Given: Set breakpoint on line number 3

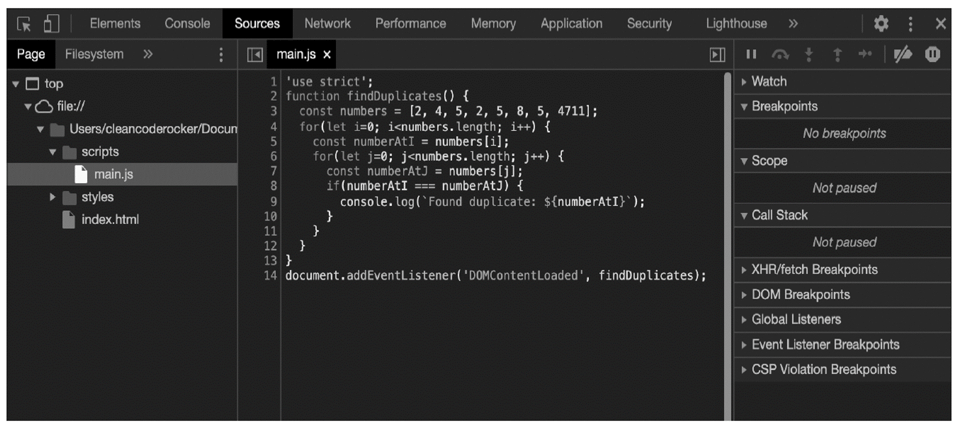Looking at the screenshot, I should [274, 111].
